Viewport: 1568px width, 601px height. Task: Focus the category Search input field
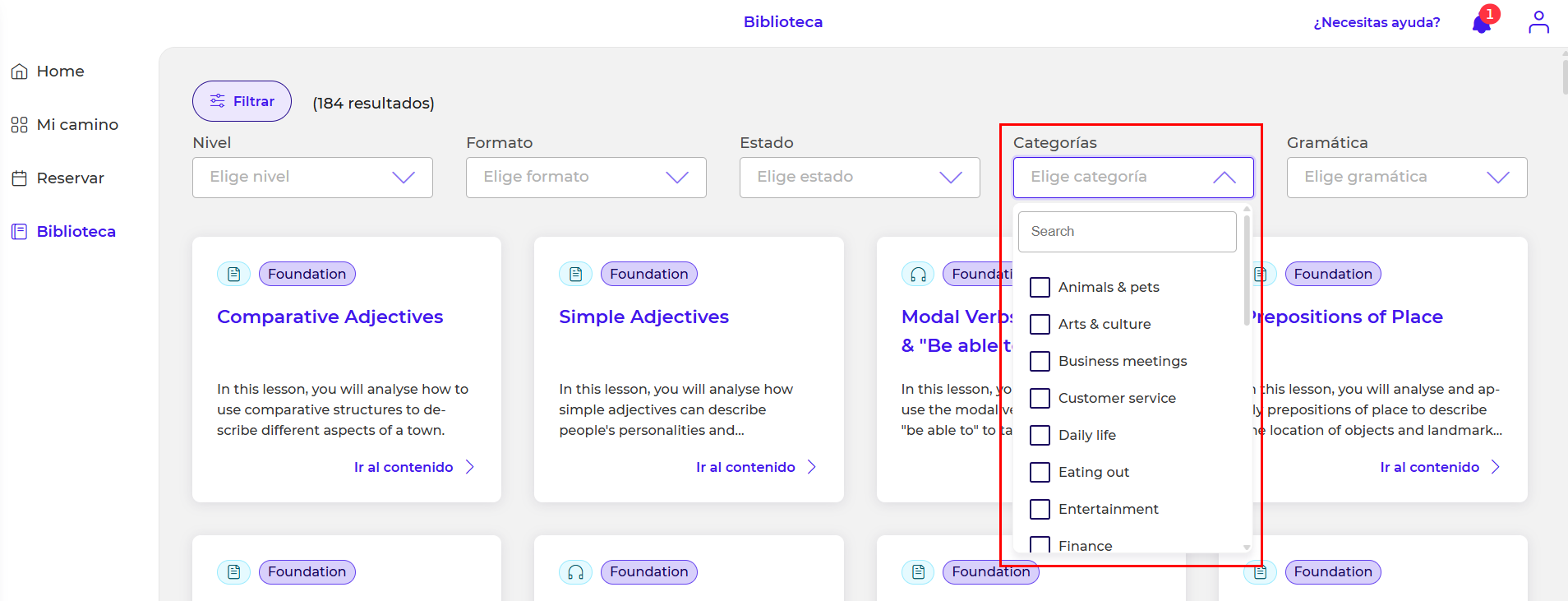[1127, 232]
